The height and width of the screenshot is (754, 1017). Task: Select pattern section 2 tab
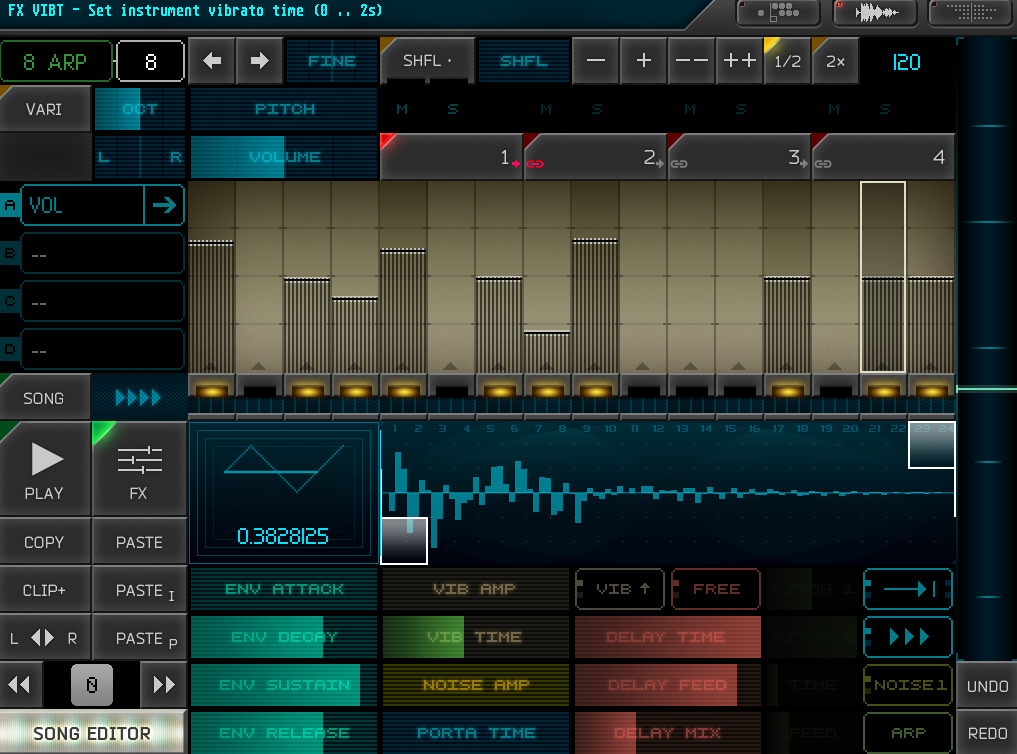coord(595,157)
